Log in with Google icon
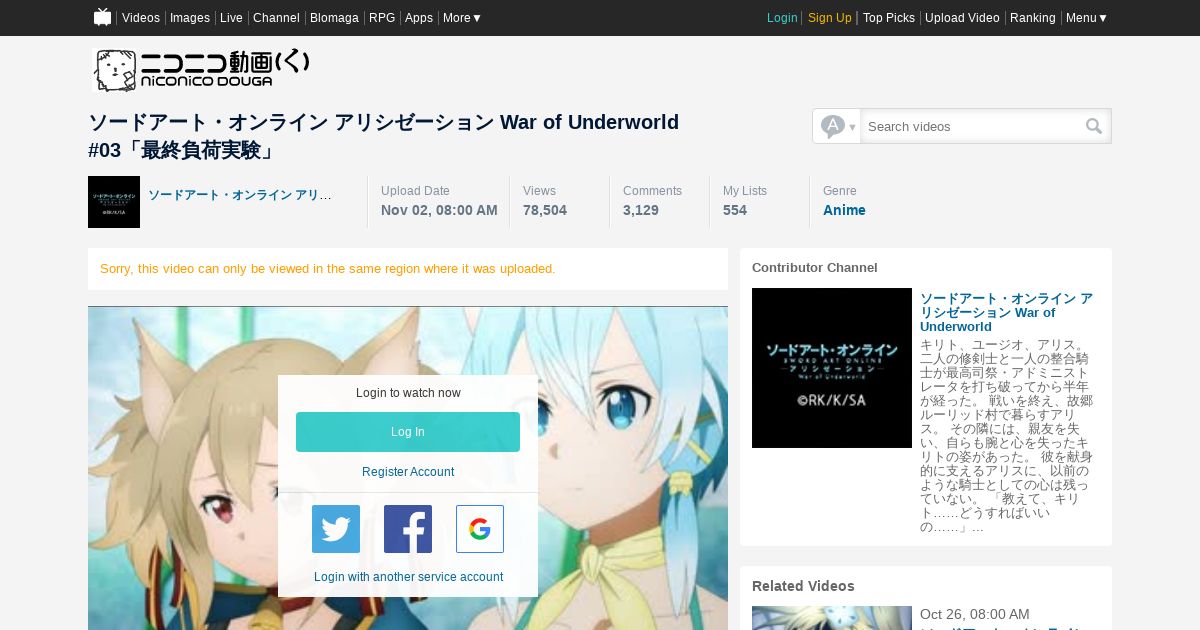This screenshot has width=1200, height=630. click(480, 529)
